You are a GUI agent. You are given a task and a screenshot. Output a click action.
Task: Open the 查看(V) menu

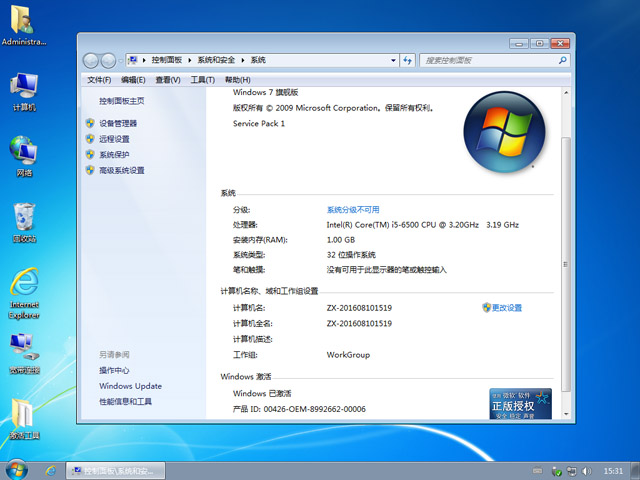coord(168,80)
